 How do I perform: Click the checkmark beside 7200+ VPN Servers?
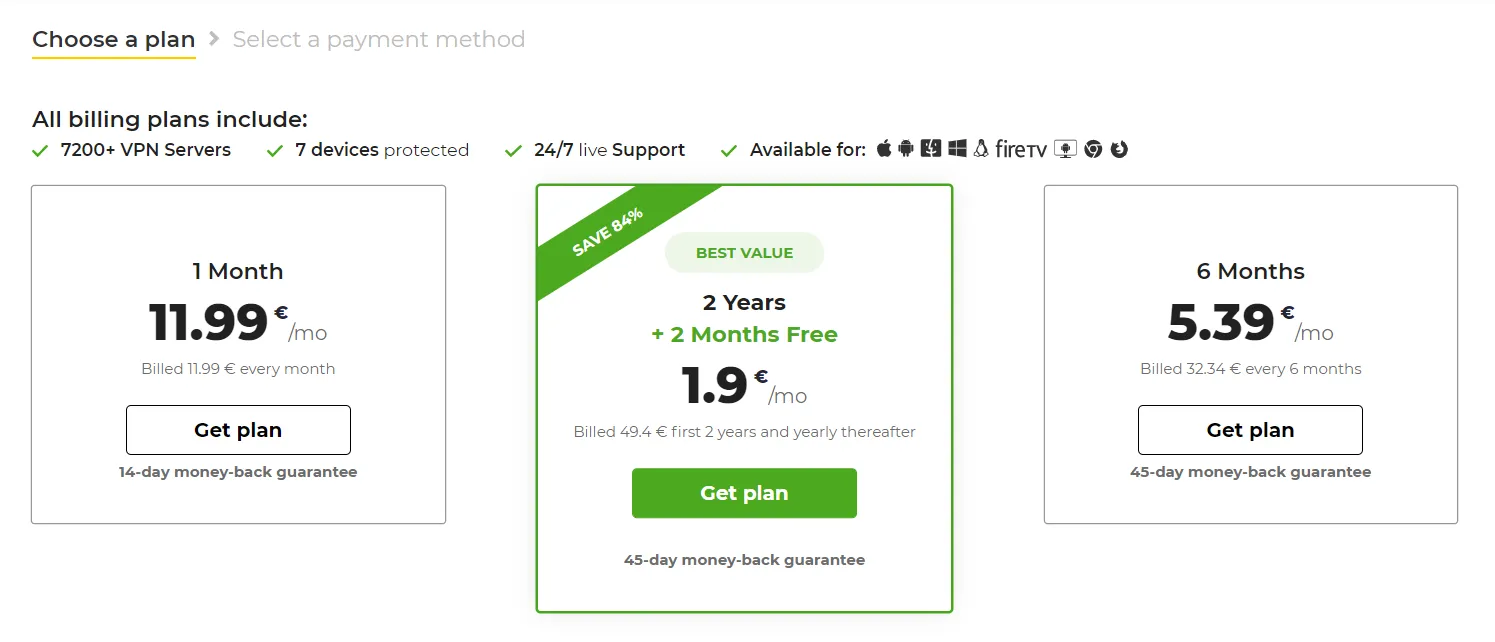click(x=39, y=150)
